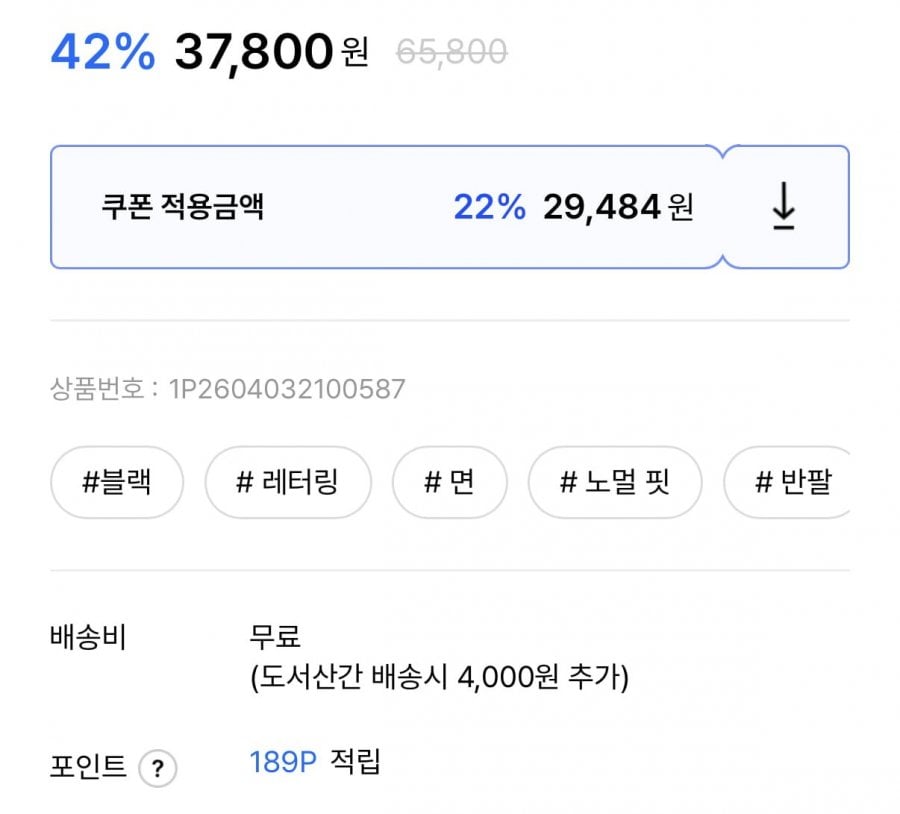The image size is (900, 814).
Task: Download the coupon with the arrow icon
Action: coord(783,206)
